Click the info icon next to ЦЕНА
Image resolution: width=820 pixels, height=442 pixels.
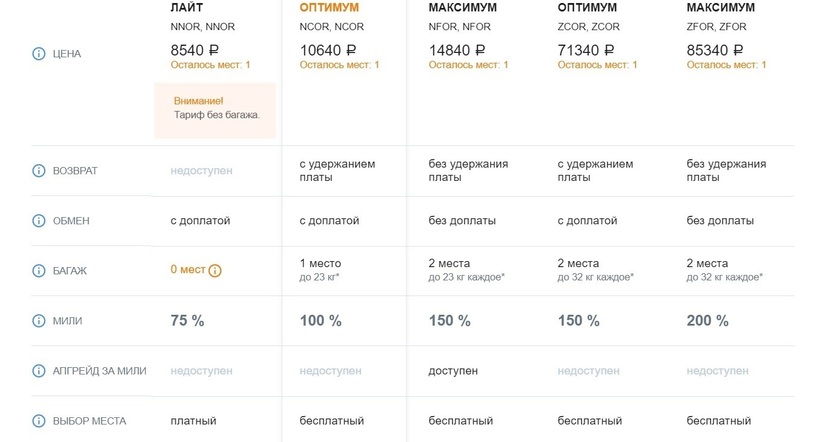point(39,54)
